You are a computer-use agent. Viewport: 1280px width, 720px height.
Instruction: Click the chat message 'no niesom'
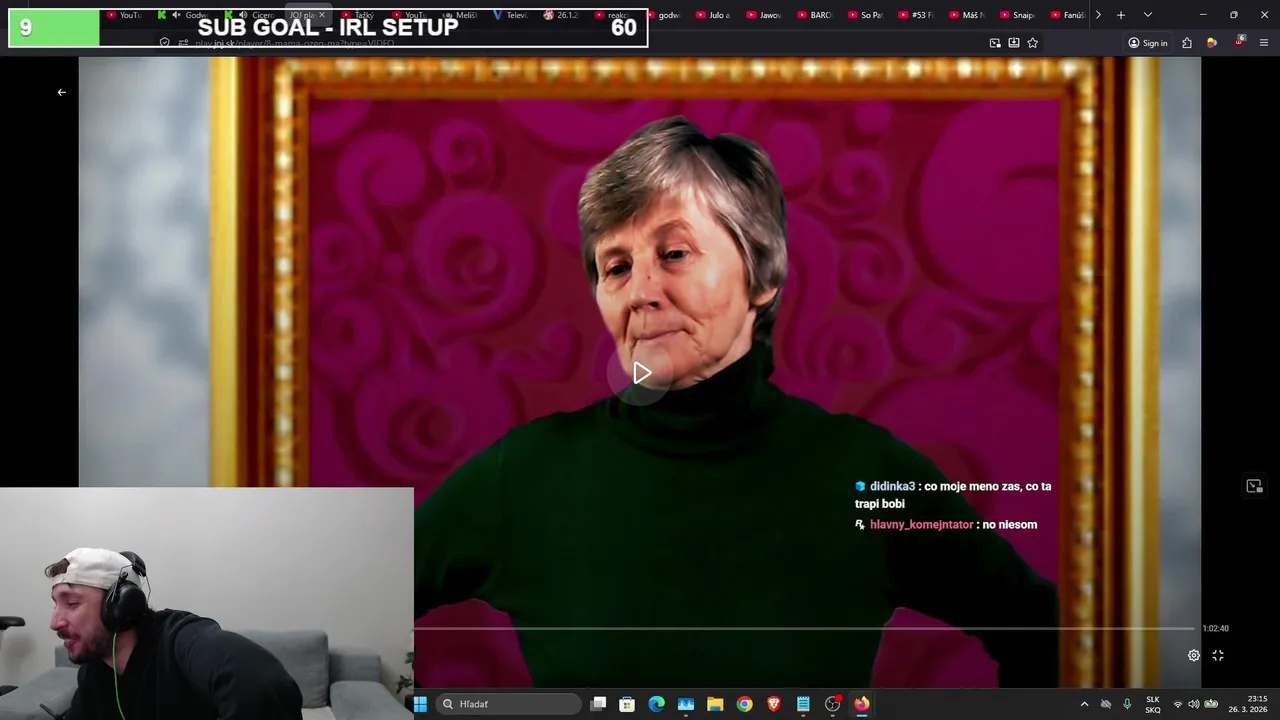[x=1010, y=525]
